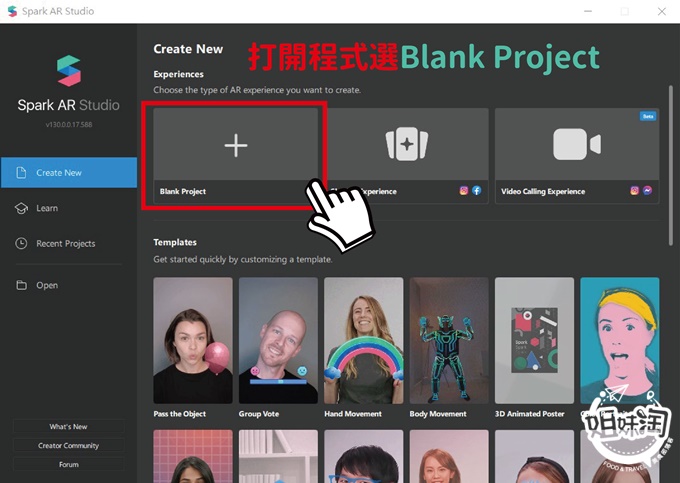
Task: Click the Recent Projects clock icon
Action: pos(21,244)
